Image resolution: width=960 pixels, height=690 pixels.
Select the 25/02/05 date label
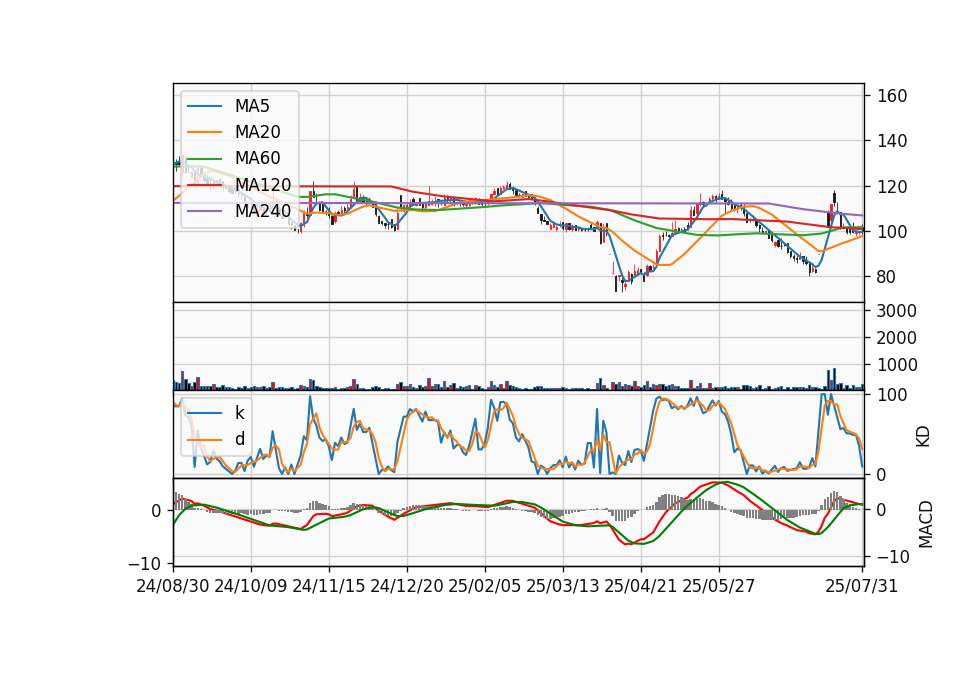pyautogui.click(x=485, y=586)
